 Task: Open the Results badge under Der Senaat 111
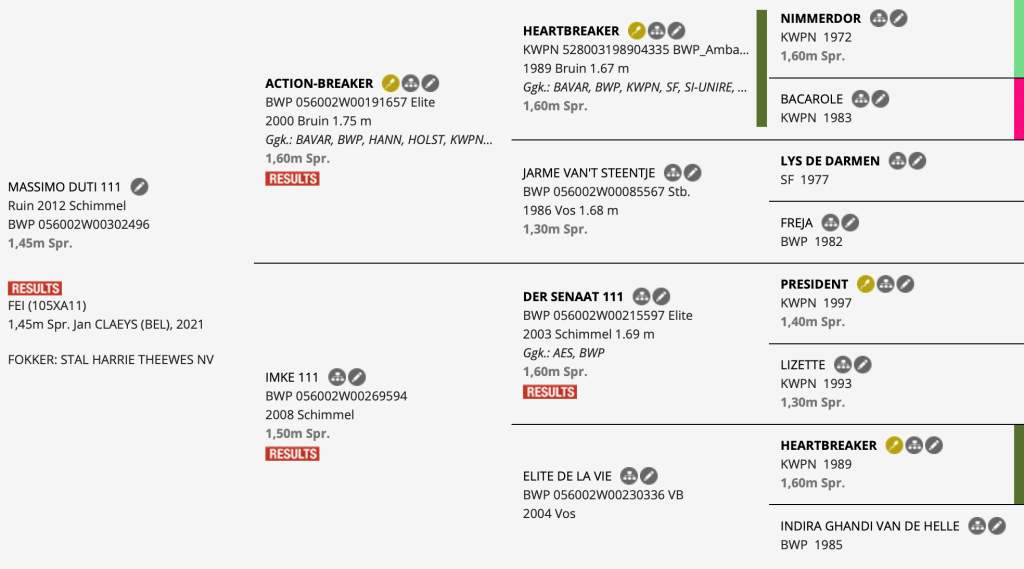point(549,392)
